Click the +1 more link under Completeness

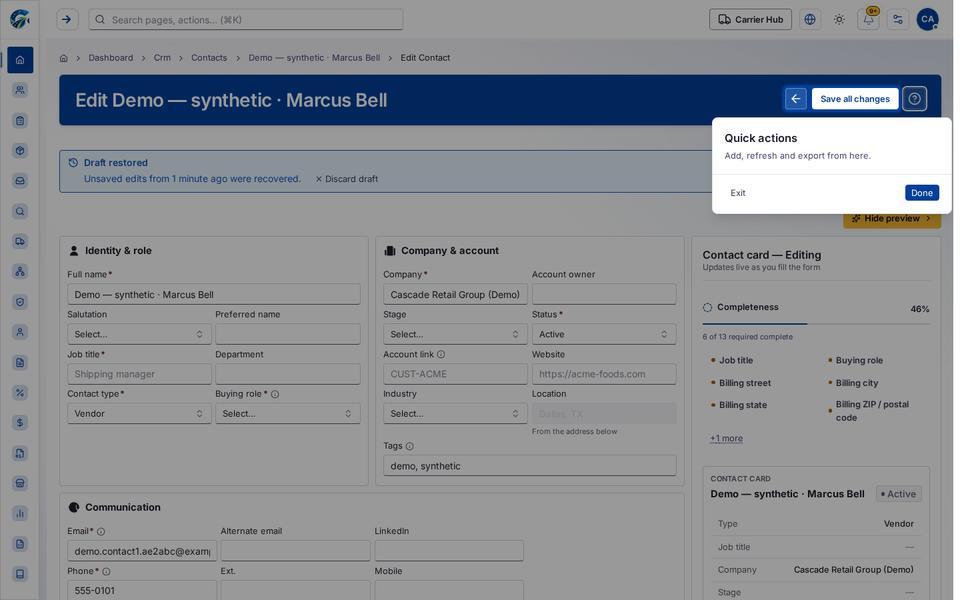click(x=726, y=438)
